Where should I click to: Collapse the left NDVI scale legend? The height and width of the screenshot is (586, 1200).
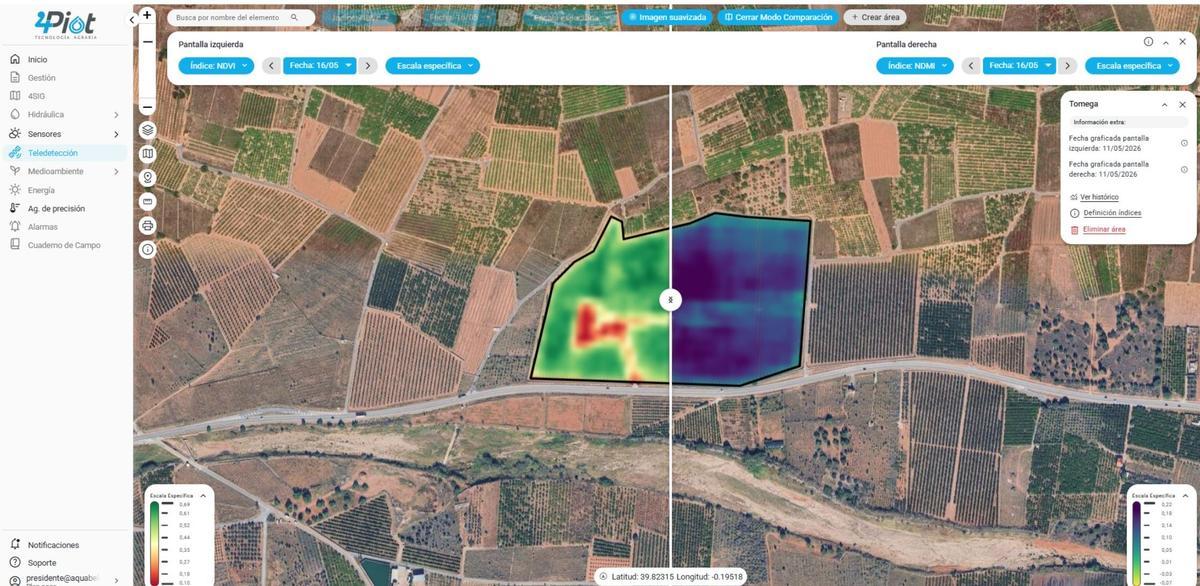point(203,495)
